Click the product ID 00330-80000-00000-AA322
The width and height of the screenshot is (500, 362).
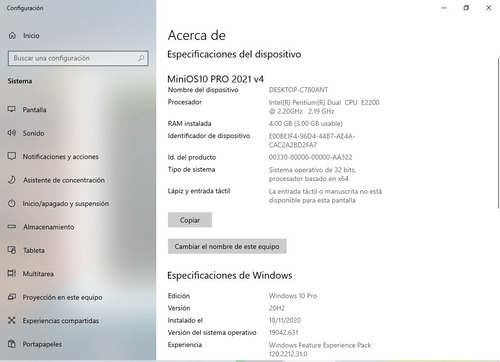point(310,157)
